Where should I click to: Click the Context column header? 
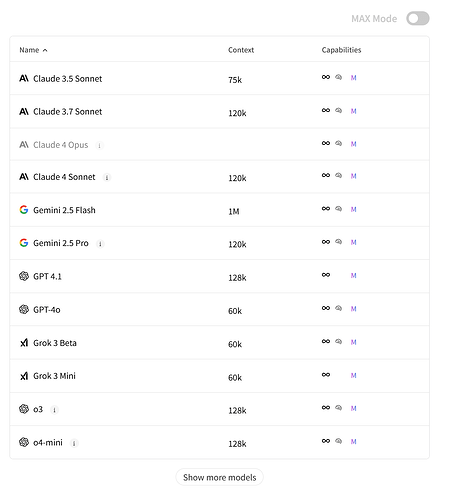tap(241, 50)
